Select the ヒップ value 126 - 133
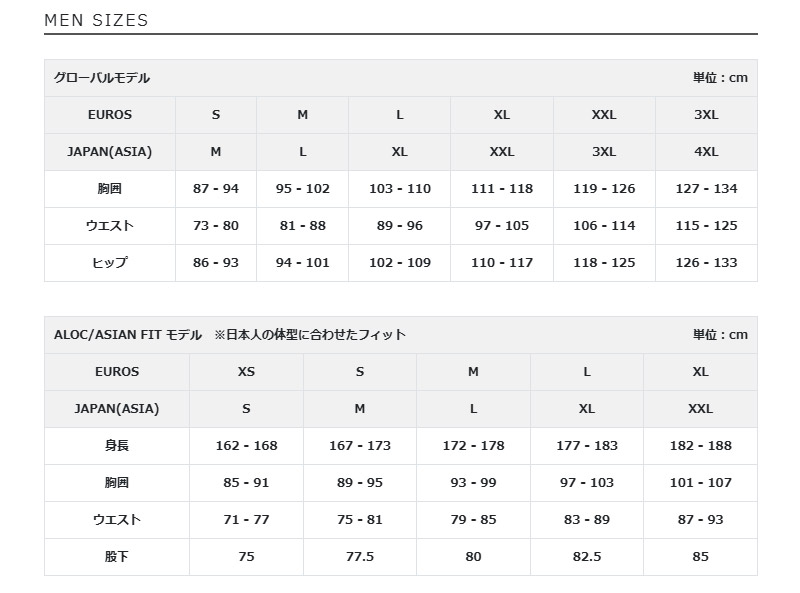Screen dimensions: 800x593 point(706,263)
